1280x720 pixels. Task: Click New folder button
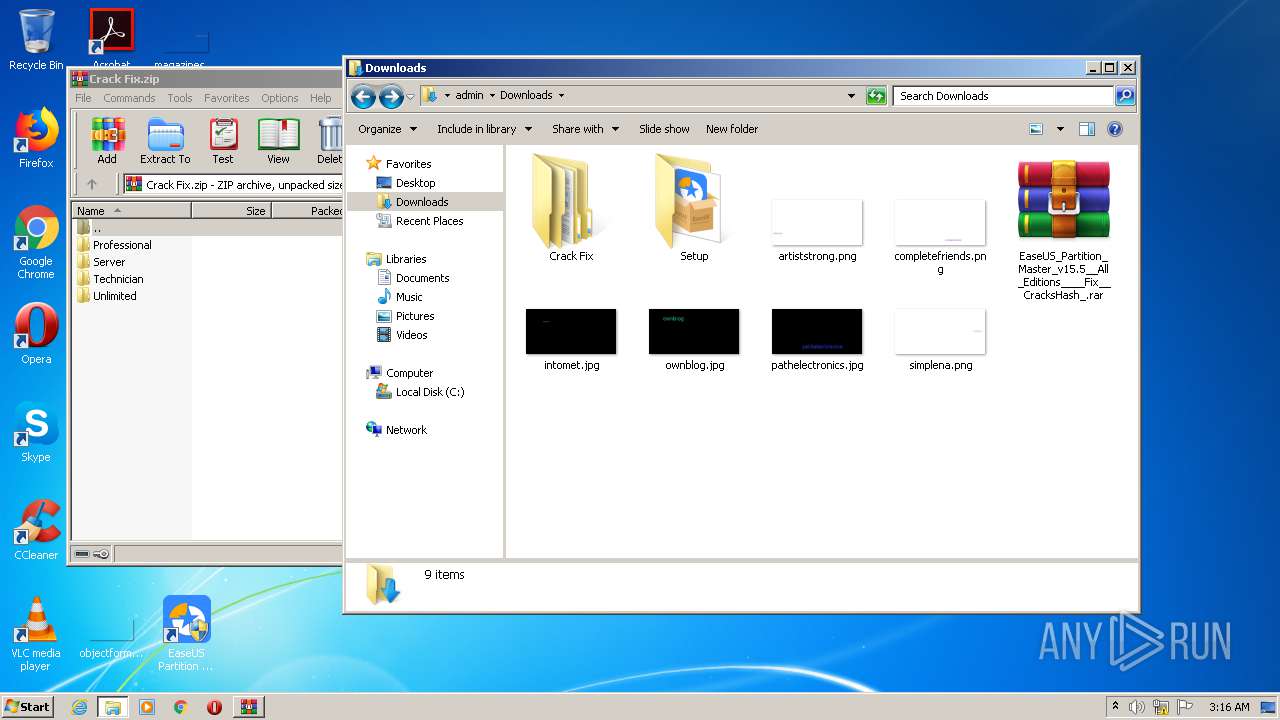pos(732,129)
